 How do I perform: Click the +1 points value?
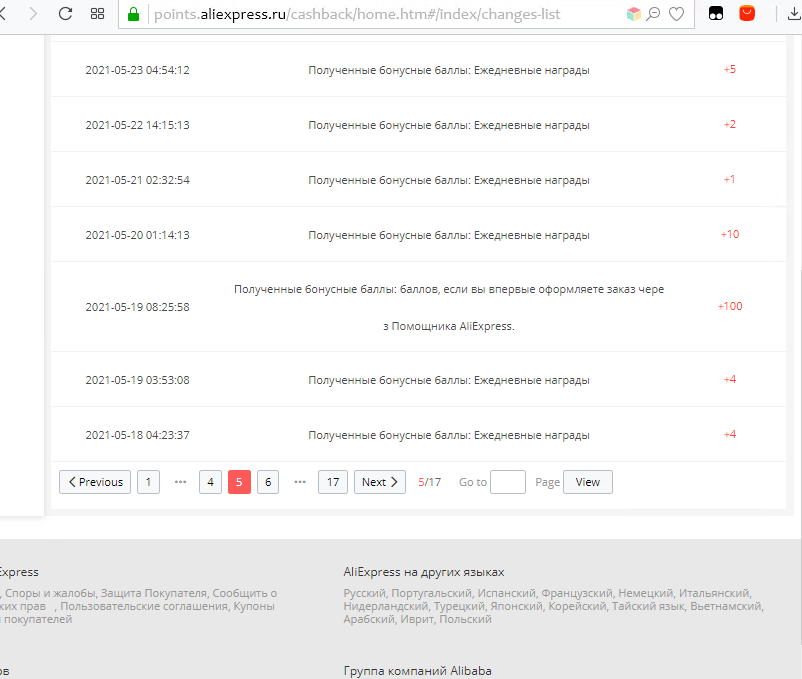coord(730,179)
